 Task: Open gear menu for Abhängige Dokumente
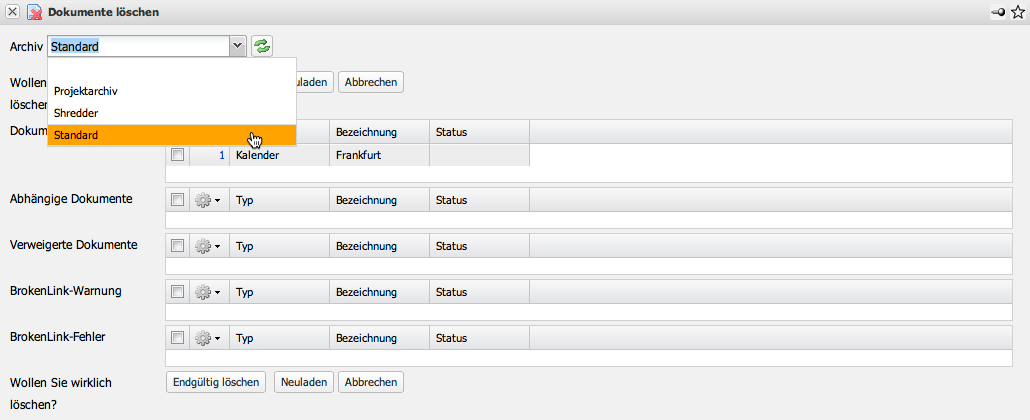207,200
